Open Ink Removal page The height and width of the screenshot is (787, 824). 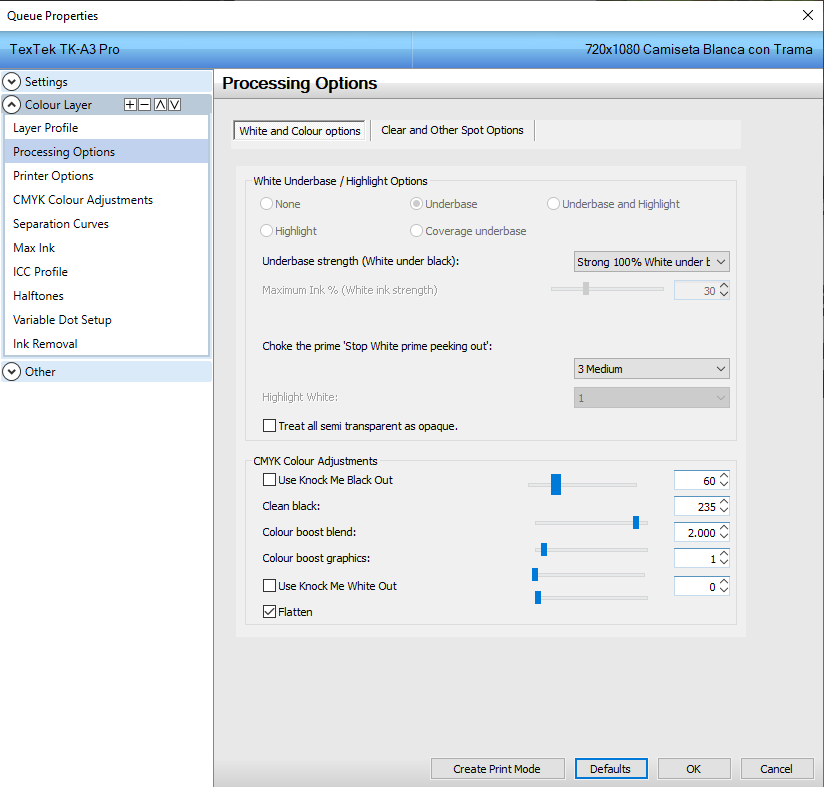coord(106,344)
